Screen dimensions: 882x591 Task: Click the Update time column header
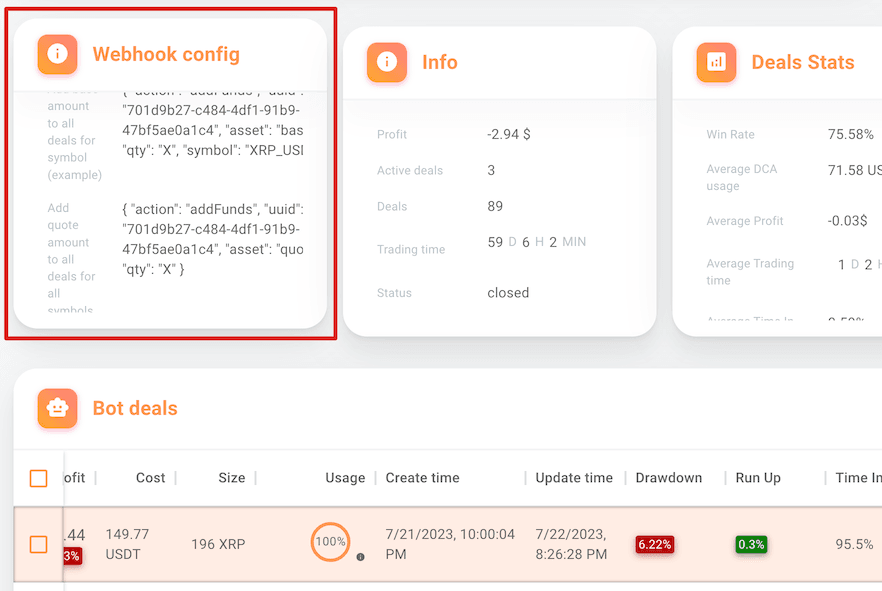coord(573,478)
